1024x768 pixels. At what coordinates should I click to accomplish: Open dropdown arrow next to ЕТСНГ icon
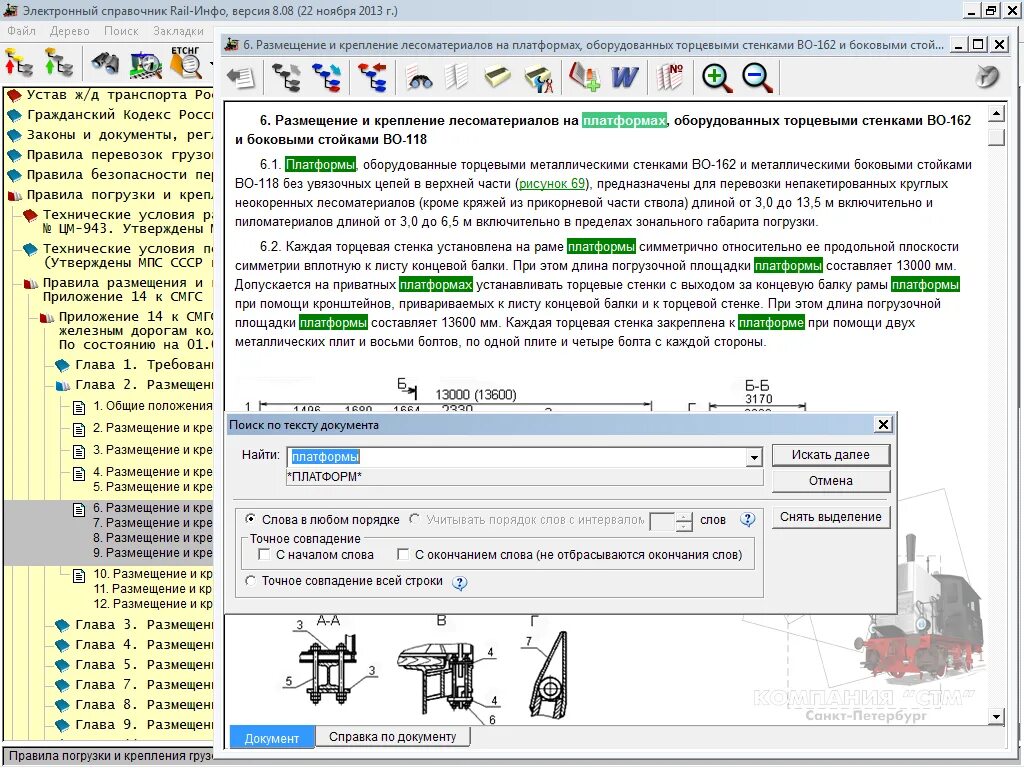pos(210,64)
